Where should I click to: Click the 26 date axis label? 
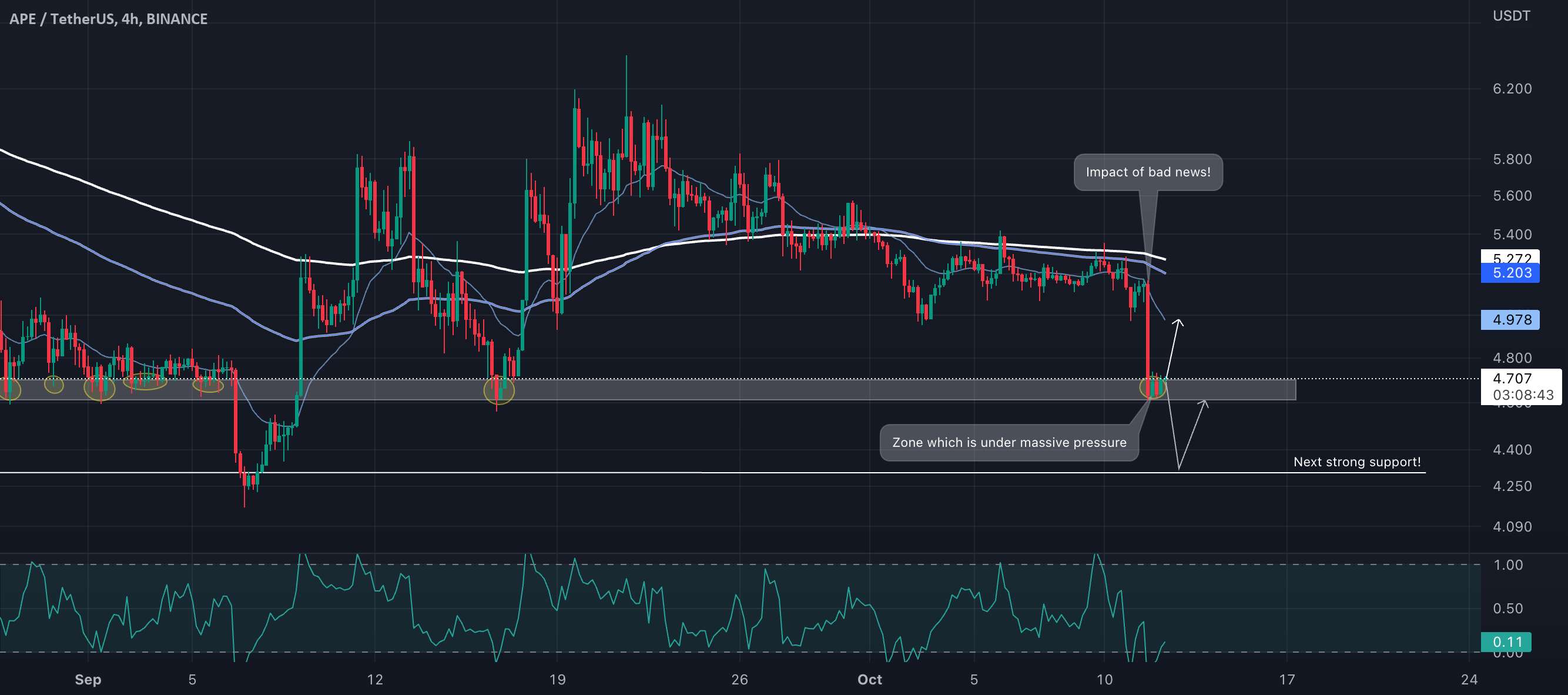pos(739,680)
